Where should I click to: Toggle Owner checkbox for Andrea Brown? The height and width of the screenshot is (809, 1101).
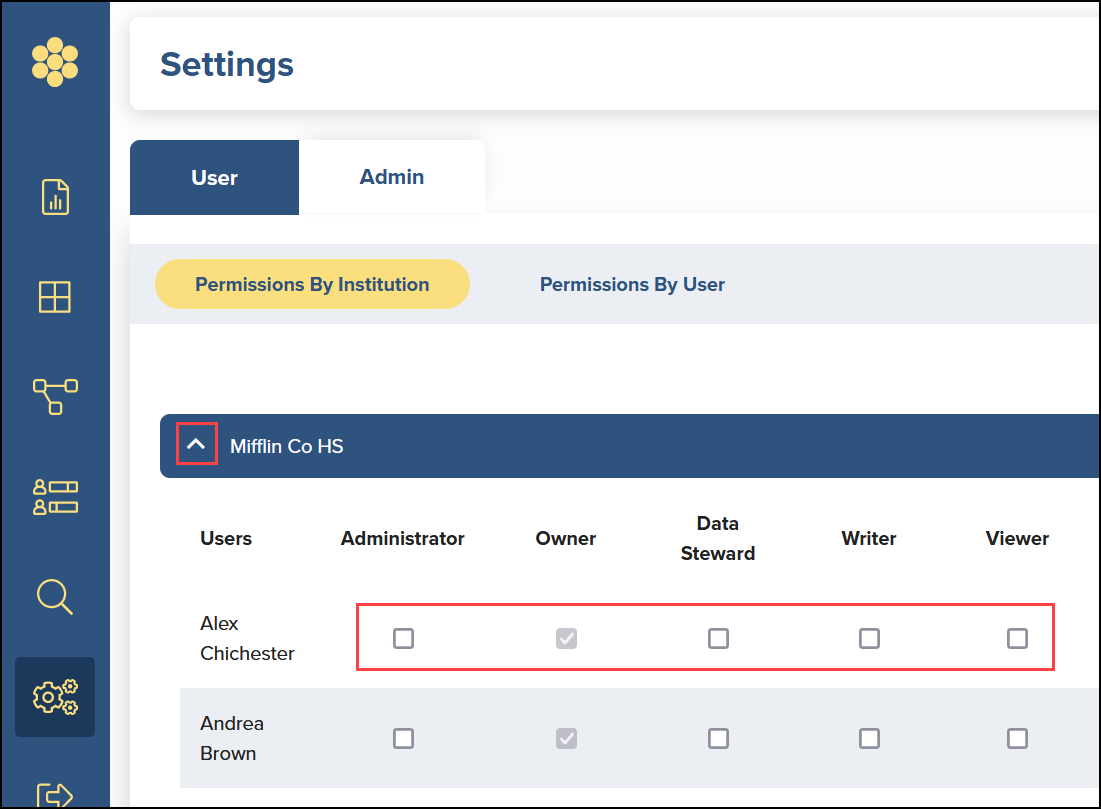[x=566, y=738]
